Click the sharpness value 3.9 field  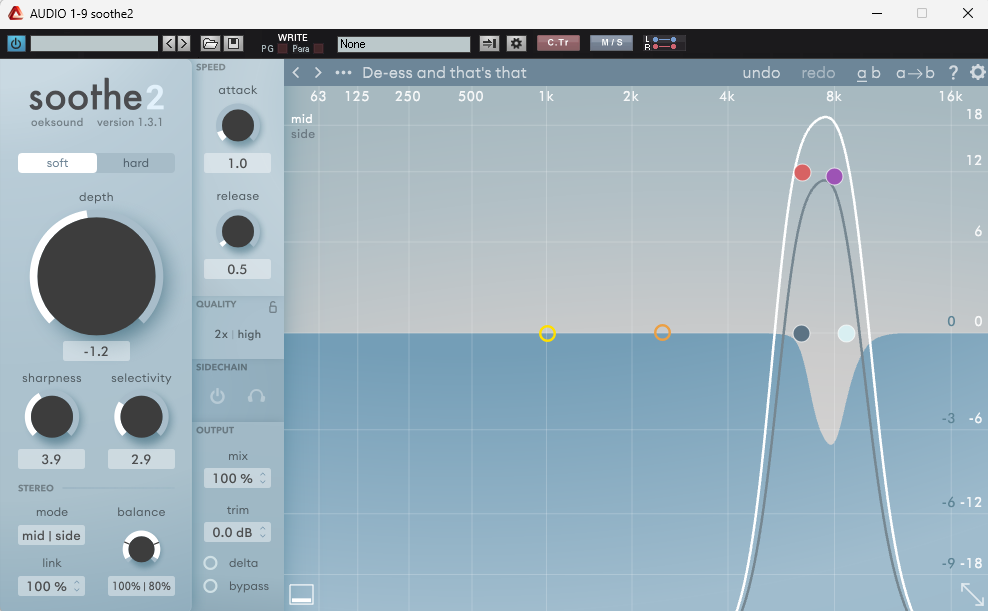click(x=51, y=459)
